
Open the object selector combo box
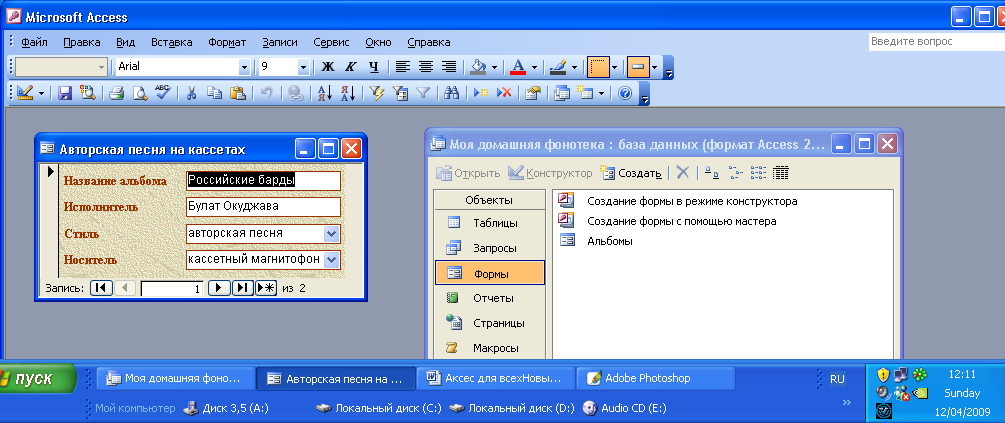[x=62, y=67]
